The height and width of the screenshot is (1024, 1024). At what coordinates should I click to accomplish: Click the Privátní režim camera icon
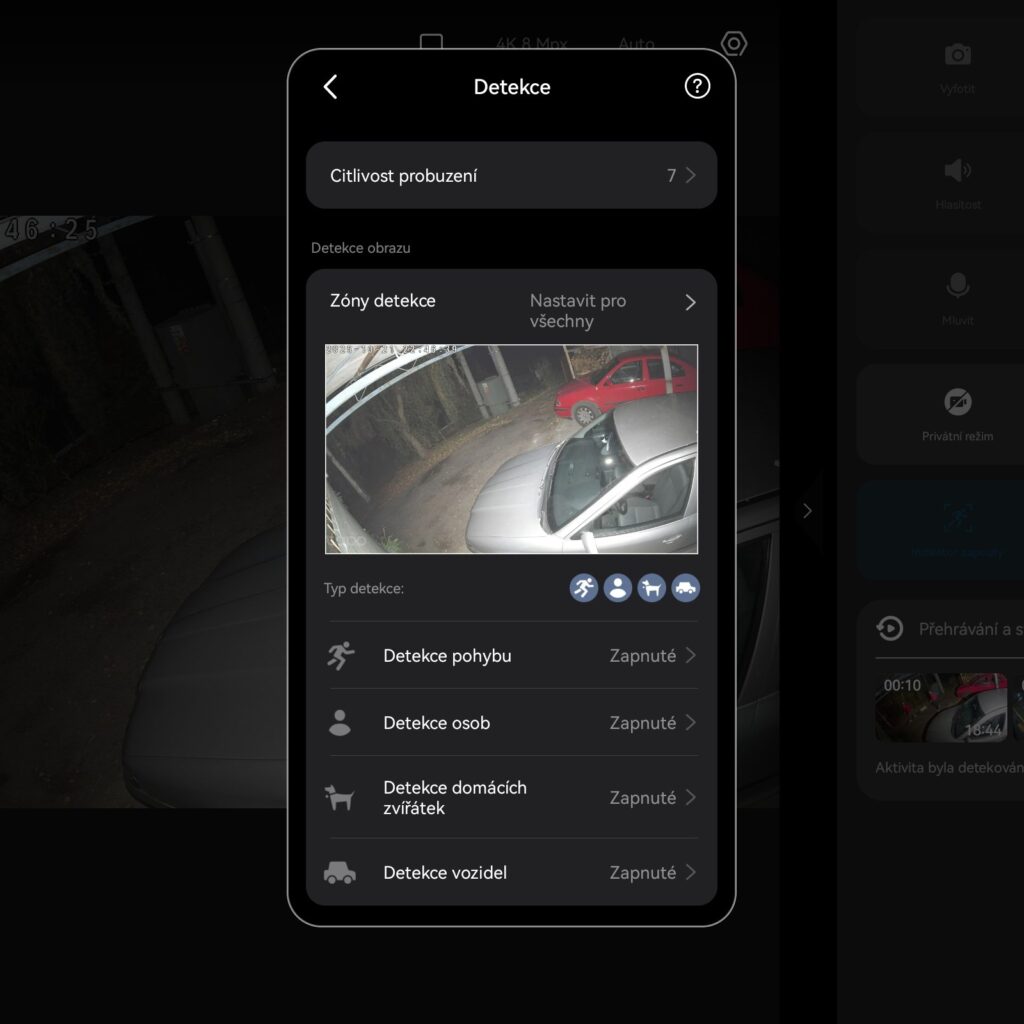tap(957, 402)
